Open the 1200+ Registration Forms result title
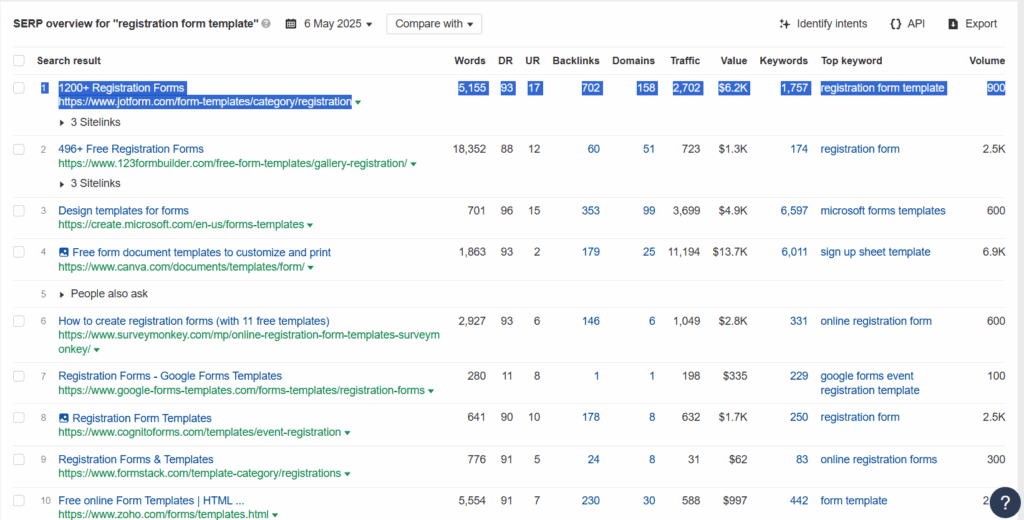Viewport: 1024px width, 520px height. pyautogui.click(x=121, y=88)
